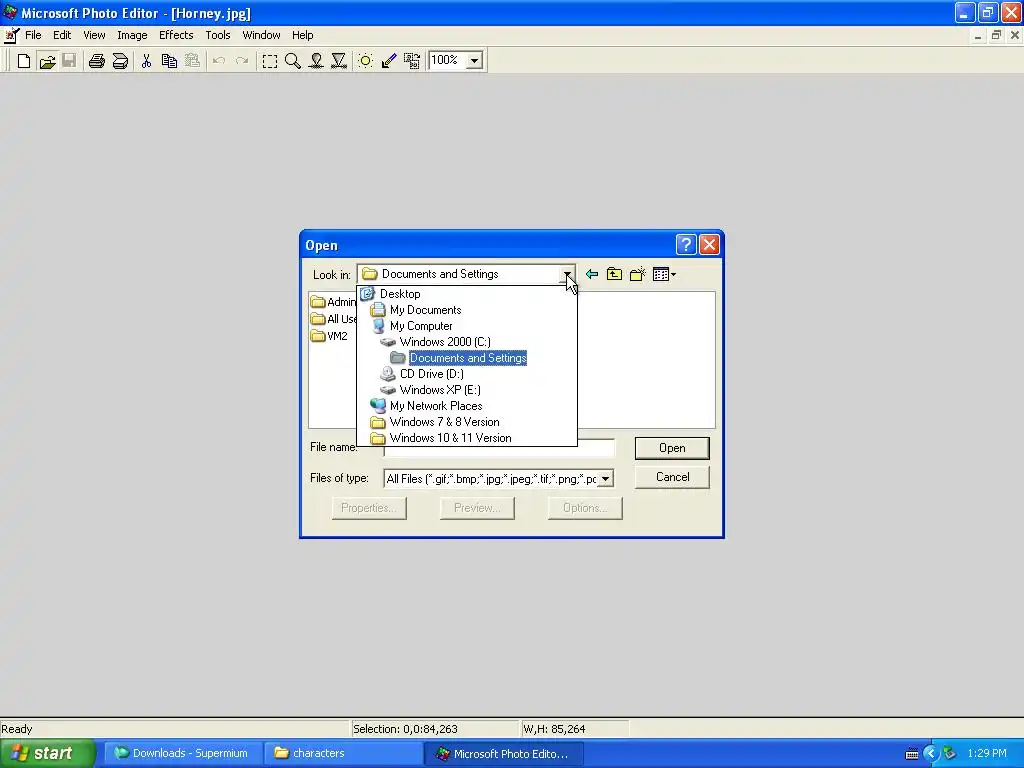Click the Image Balance sun icon

[366, 61]
